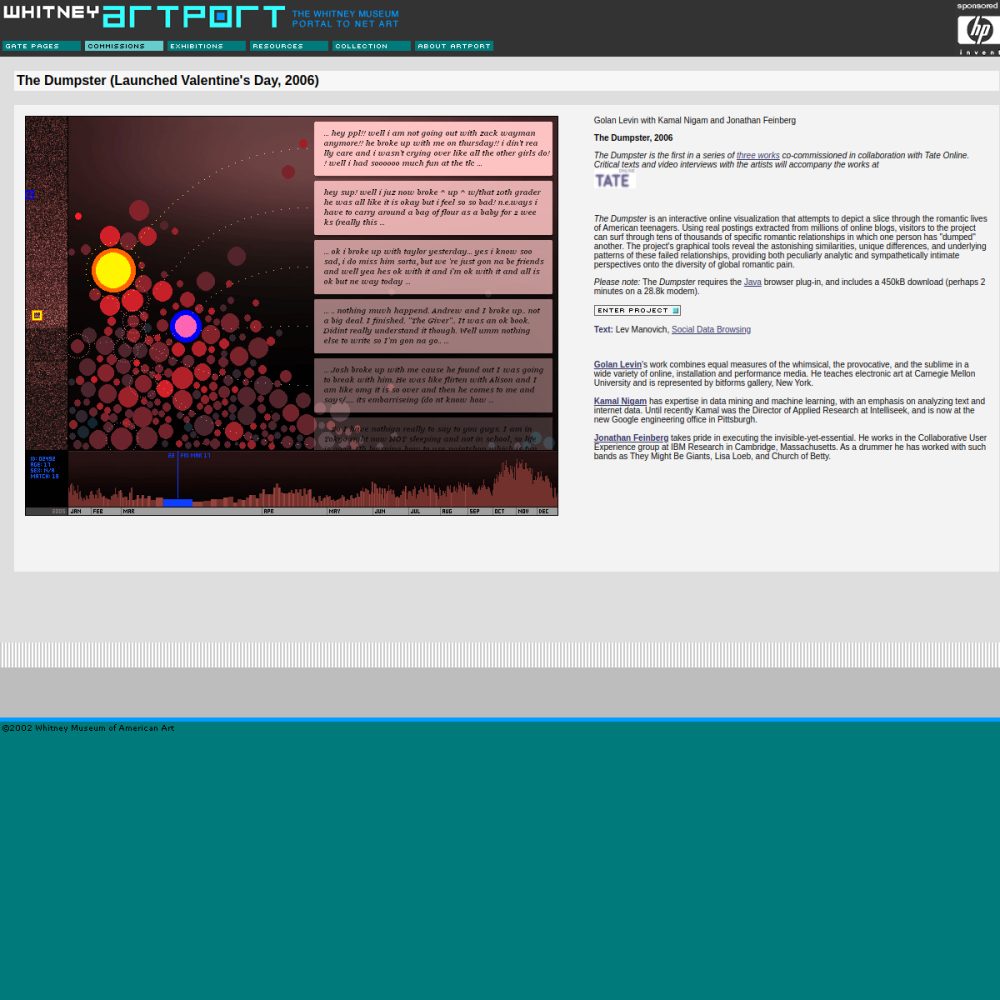Click The Dumpster visualization screenshot
This screenshot has height=1000, width=1000.
[x=291, y=316]
